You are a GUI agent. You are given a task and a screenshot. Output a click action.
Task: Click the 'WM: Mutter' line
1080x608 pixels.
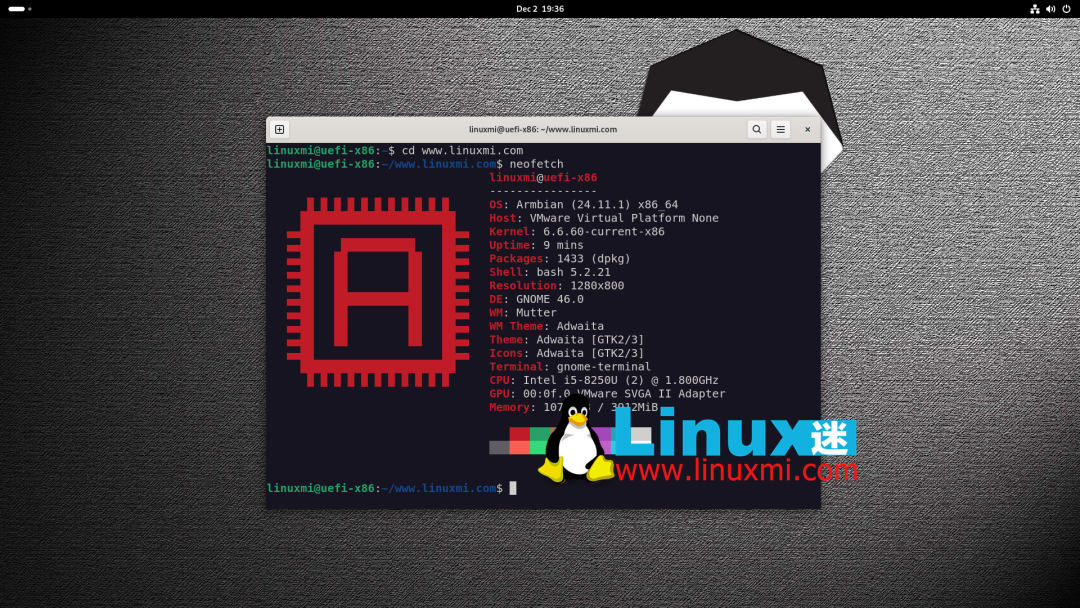tap(523, 313)
